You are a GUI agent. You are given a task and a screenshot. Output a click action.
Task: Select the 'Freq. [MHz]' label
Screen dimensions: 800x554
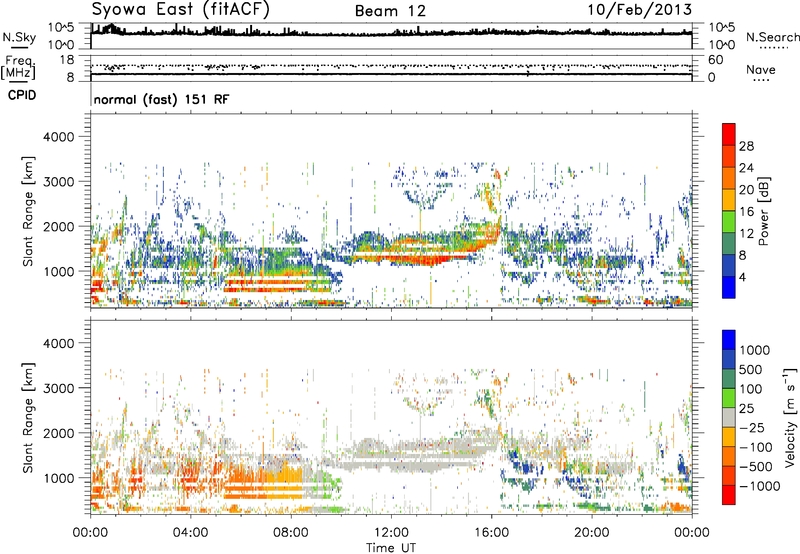pyautogui.click(x=18, y=68)
